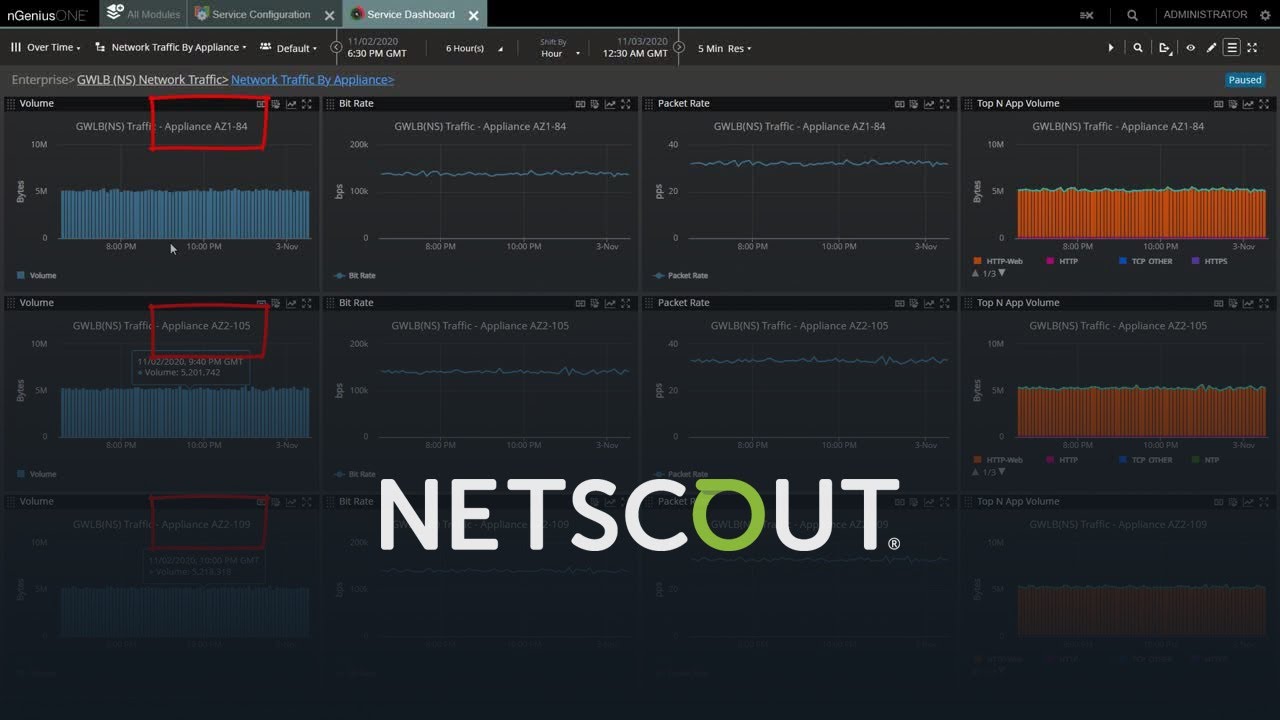
Task: Switch to the All Modules tab
Action: (x=144, y=14)
